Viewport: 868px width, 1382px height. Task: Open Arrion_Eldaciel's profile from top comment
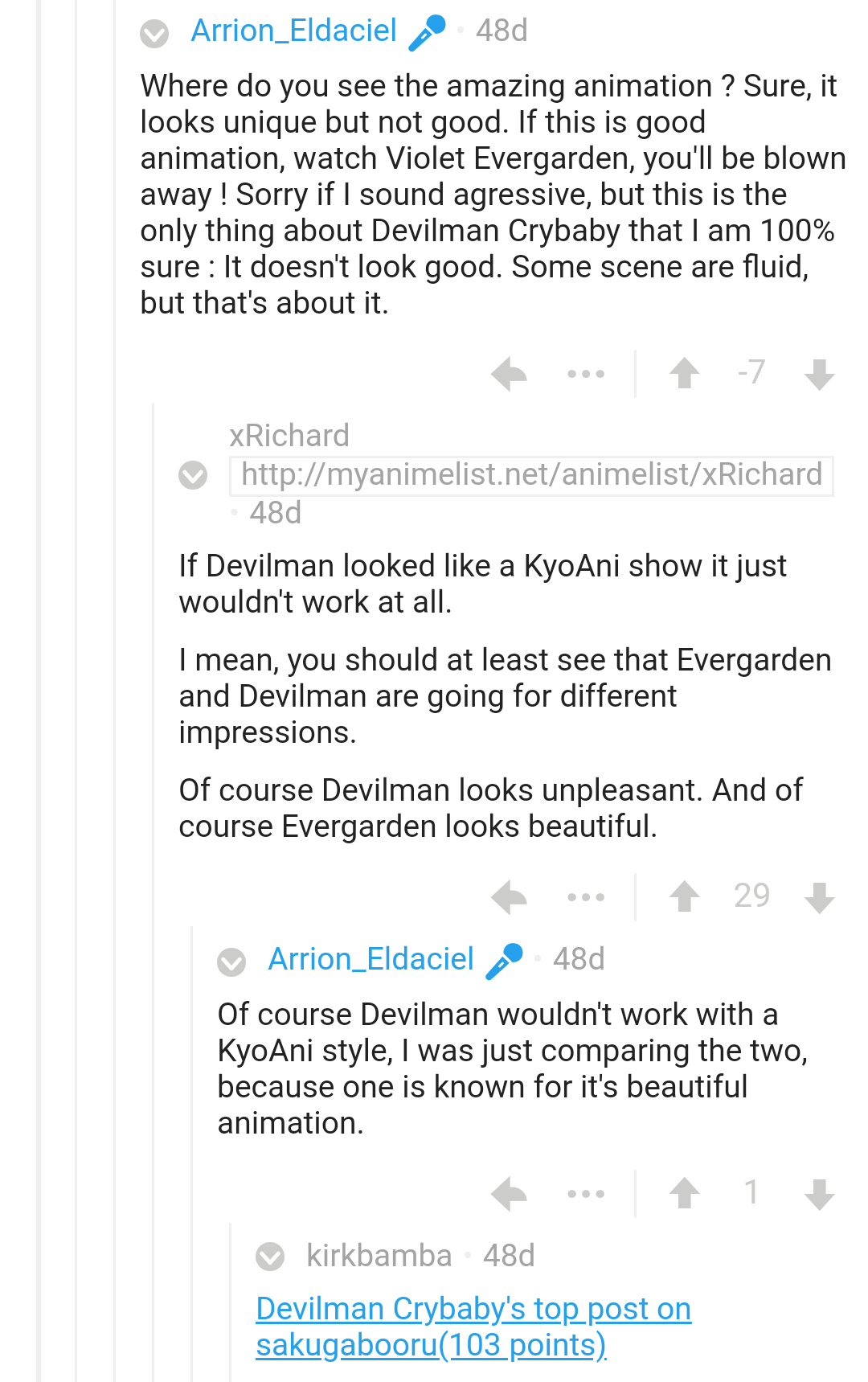[293, 31]
